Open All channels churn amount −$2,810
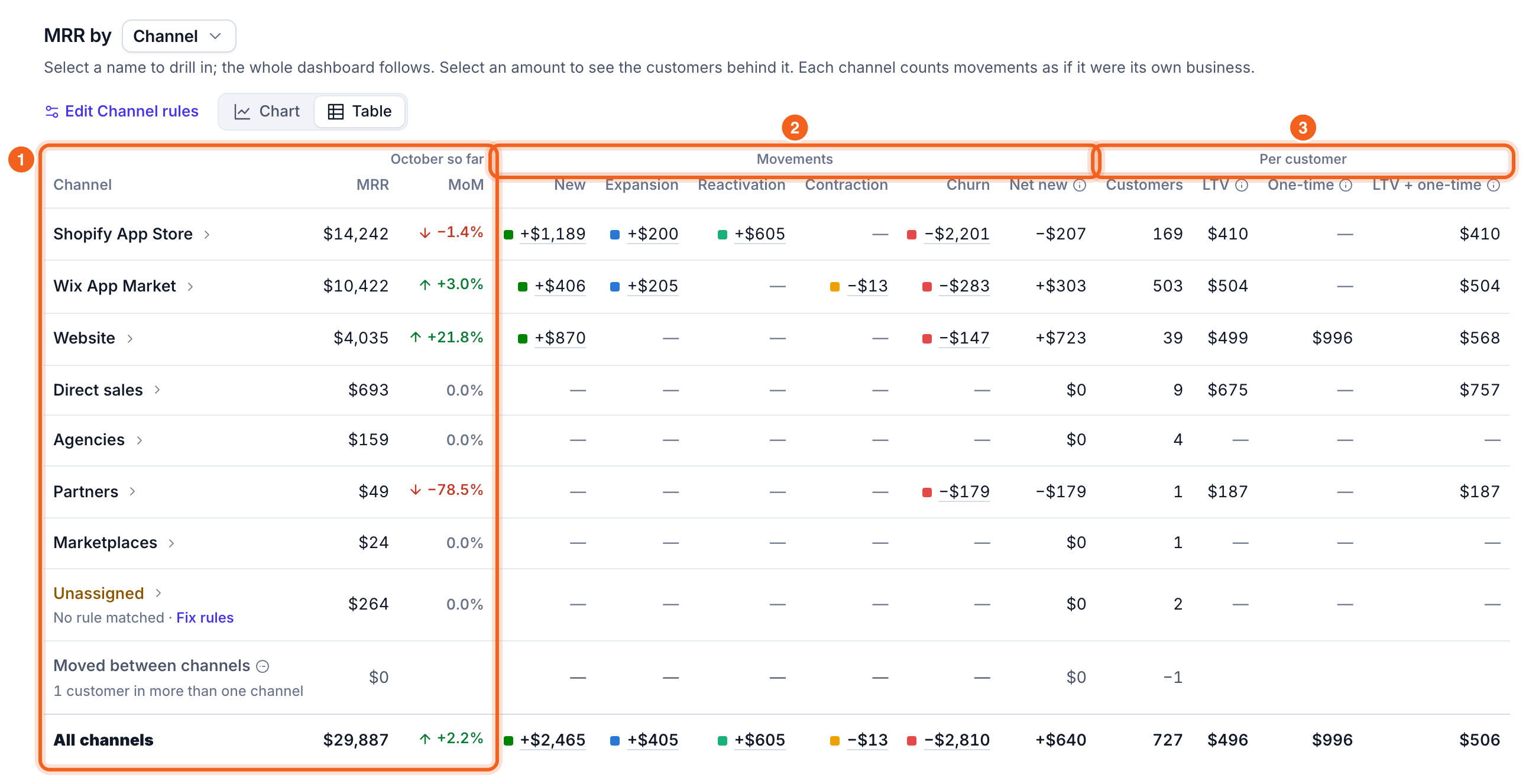Image resolution: width=1529 pixels, height=784 pixels. click(x=957, y=740)
